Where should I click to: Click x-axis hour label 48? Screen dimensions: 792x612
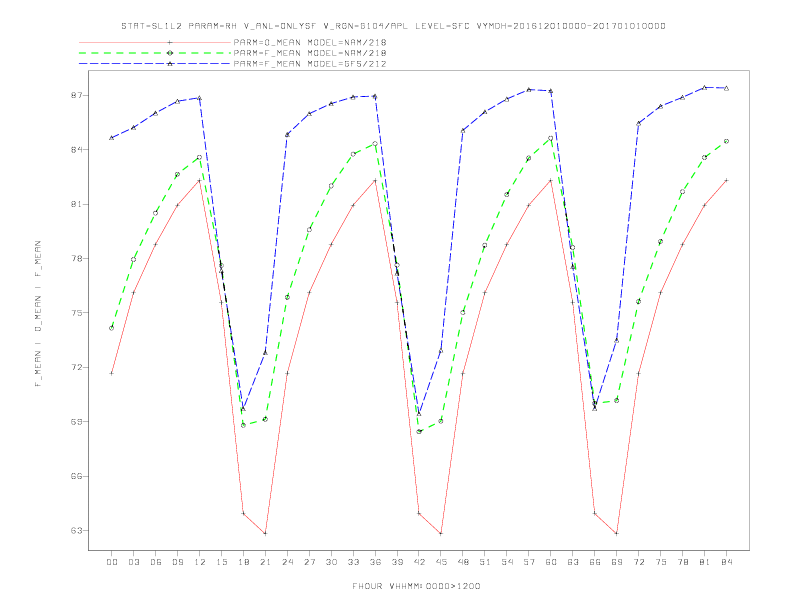click(x=463, y=562)
